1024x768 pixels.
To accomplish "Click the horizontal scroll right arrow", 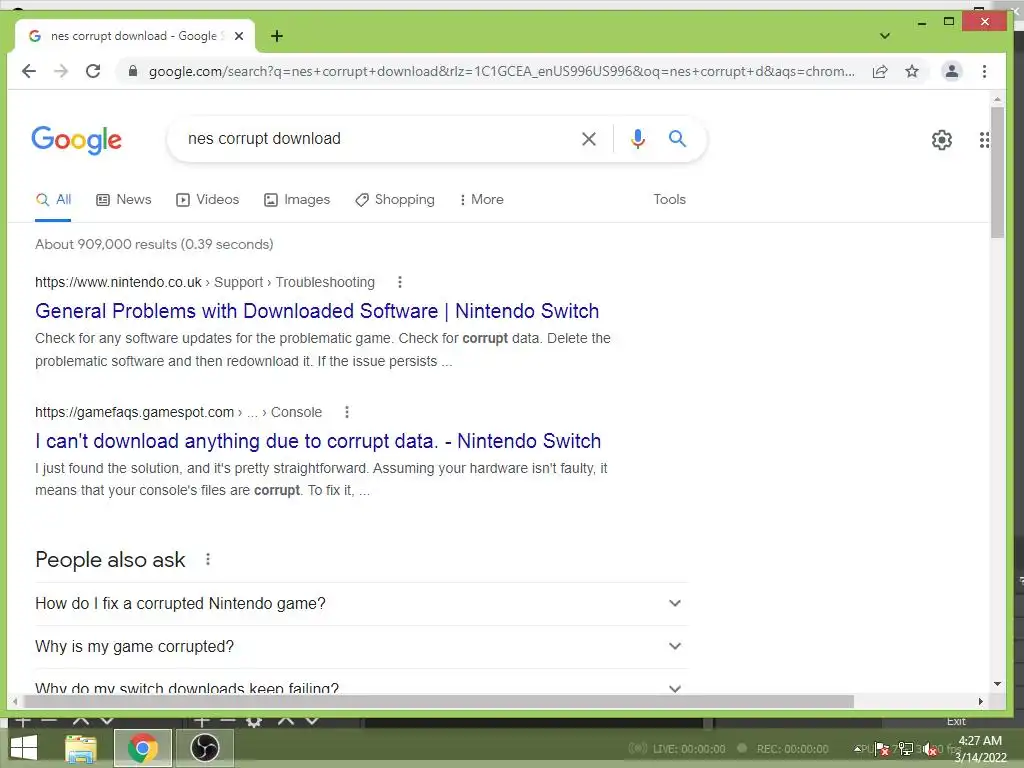I will (x=980, y=702).
